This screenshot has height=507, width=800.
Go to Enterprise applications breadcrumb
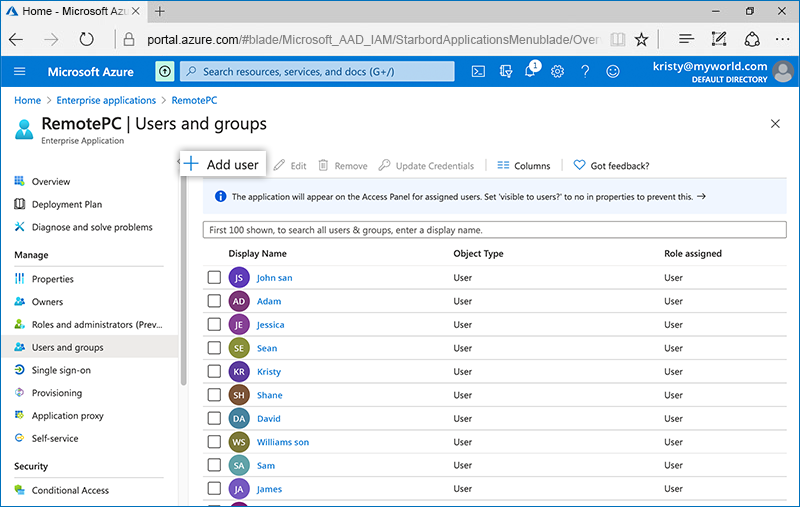pos(106,100)
